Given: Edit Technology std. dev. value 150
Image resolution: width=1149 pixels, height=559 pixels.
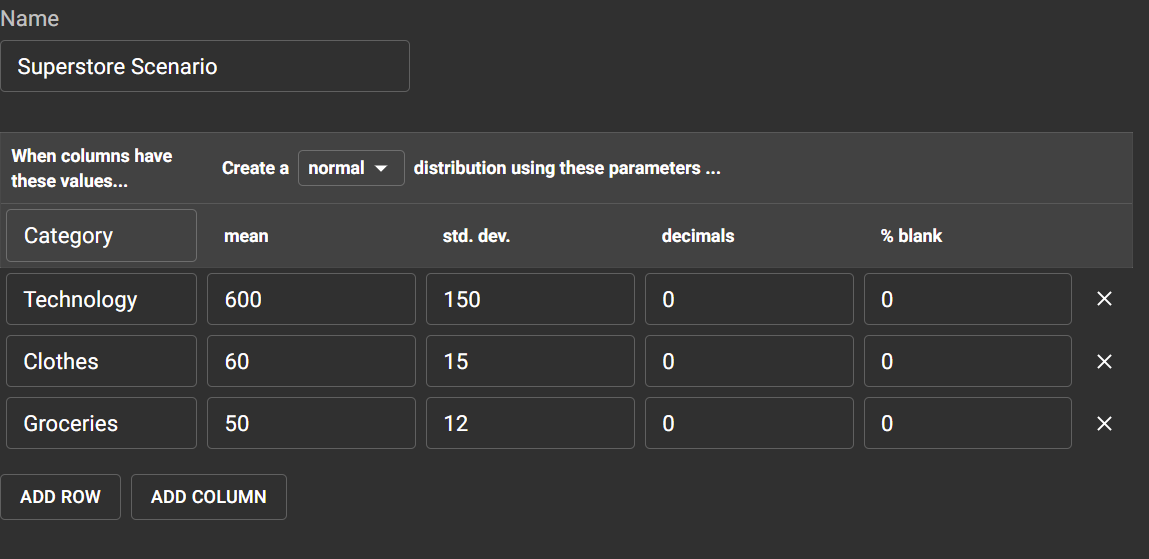Looking at the screenshot, I should pos(530,299).
